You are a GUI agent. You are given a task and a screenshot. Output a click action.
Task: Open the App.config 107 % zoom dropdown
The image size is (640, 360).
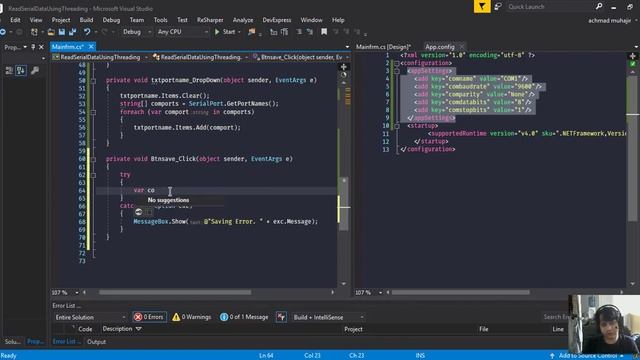pyautogui.click(x=380, y=292)
